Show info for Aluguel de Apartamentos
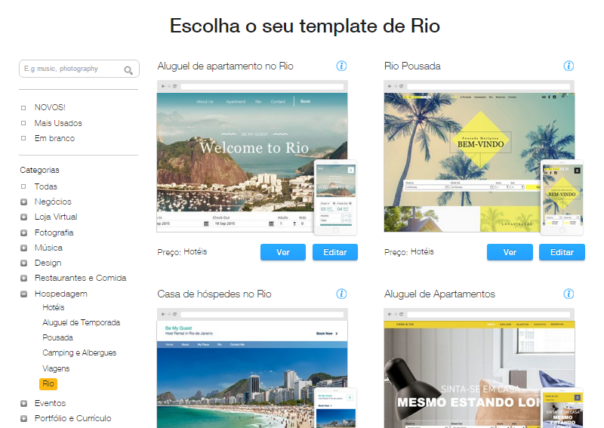604x428 pixels. click(569, 294)
